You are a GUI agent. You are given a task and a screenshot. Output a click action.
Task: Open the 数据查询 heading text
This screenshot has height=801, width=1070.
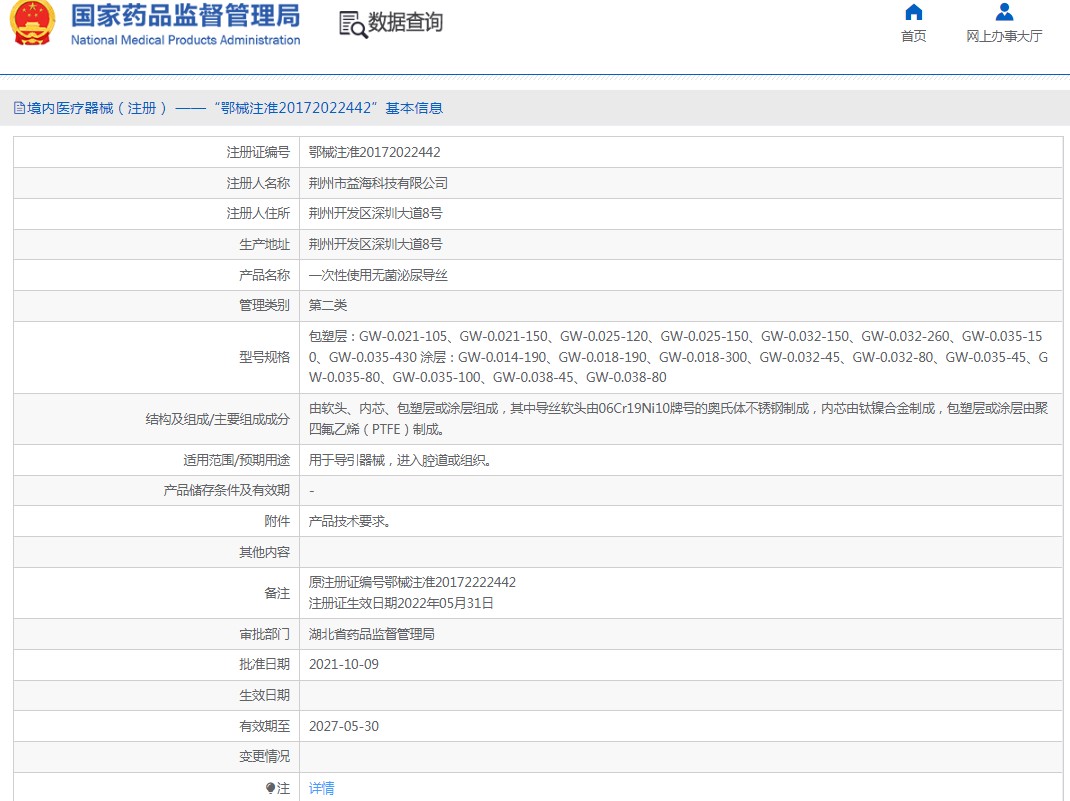coord(405,23)
